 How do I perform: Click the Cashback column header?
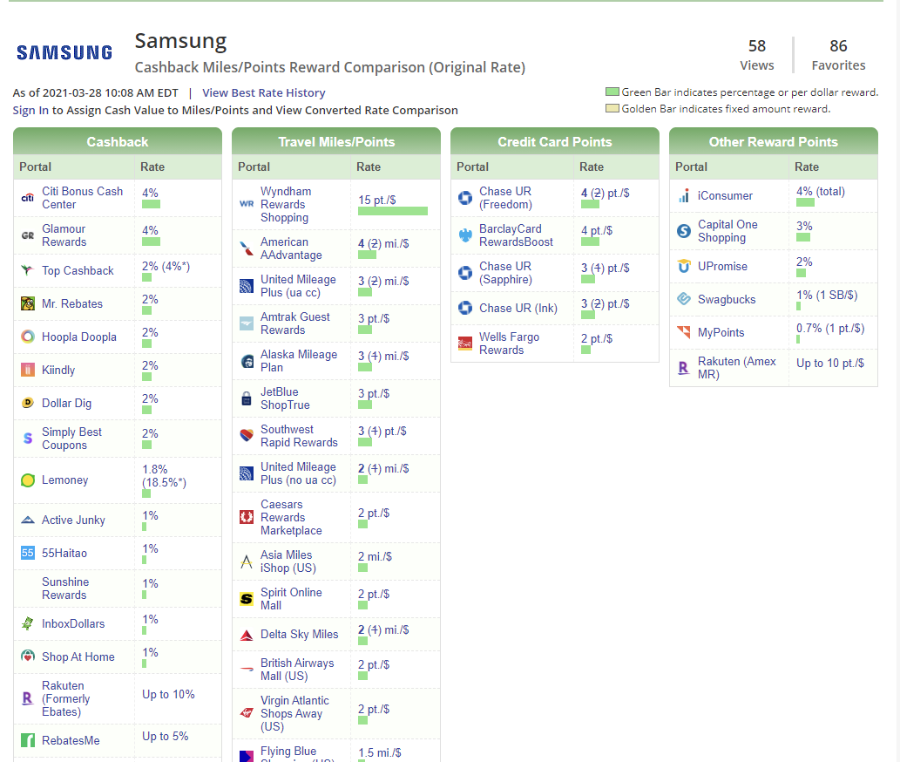click(117, 142)
